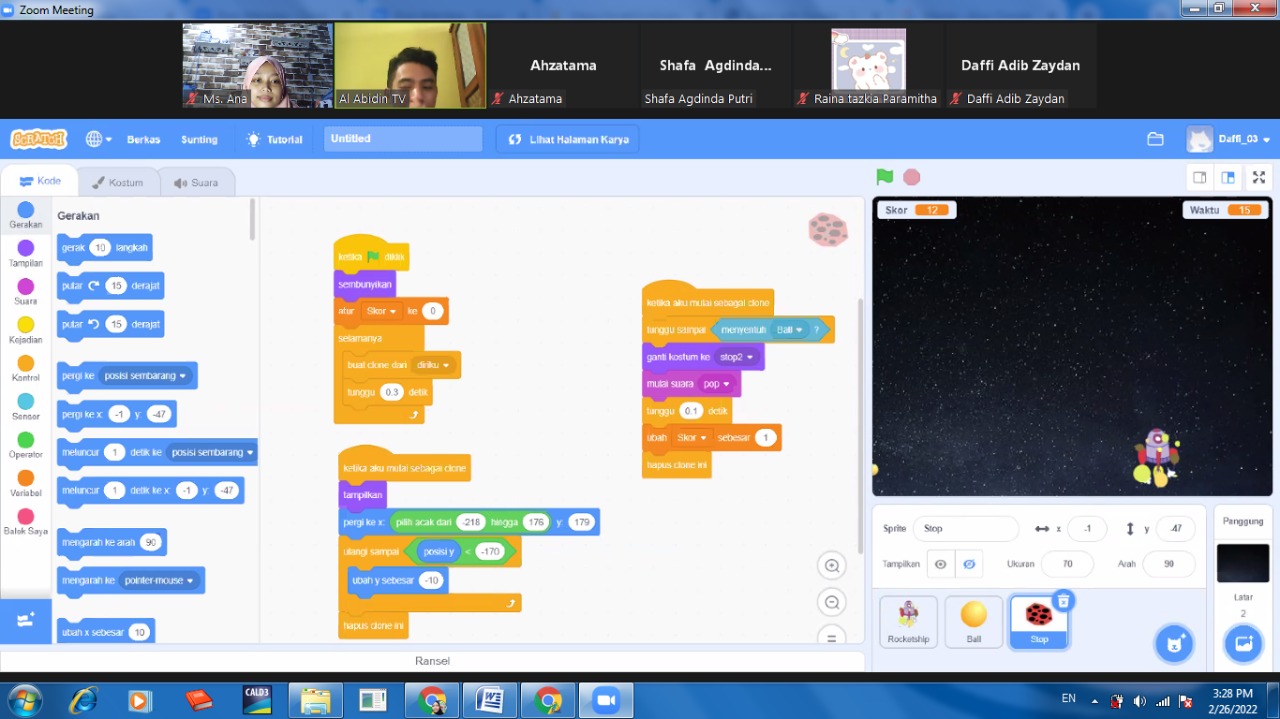Screen dimensions: 1280x719
Task: Click the Sprite name field Stop
Action: pyautogui.click(x=965, y=528)
